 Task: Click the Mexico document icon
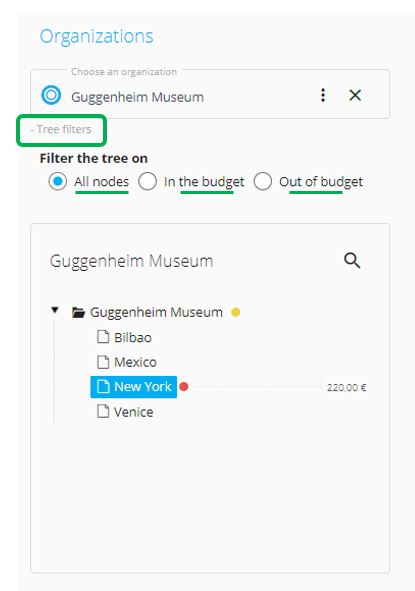point(103,362)
